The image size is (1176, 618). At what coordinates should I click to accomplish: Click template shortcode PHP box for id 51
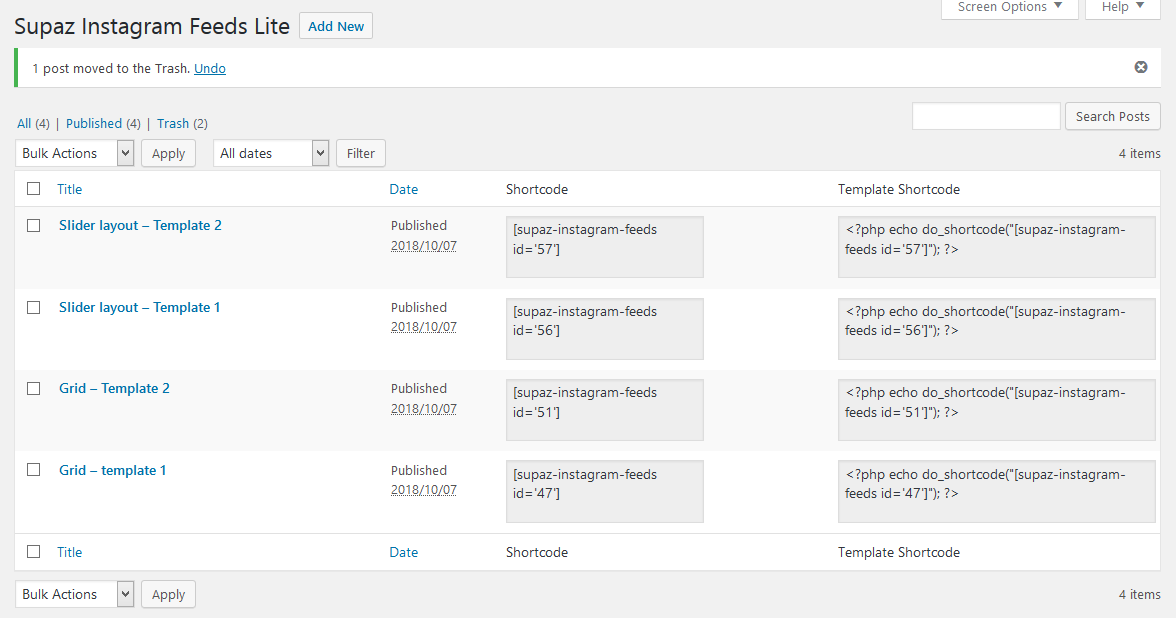(997, 410)
